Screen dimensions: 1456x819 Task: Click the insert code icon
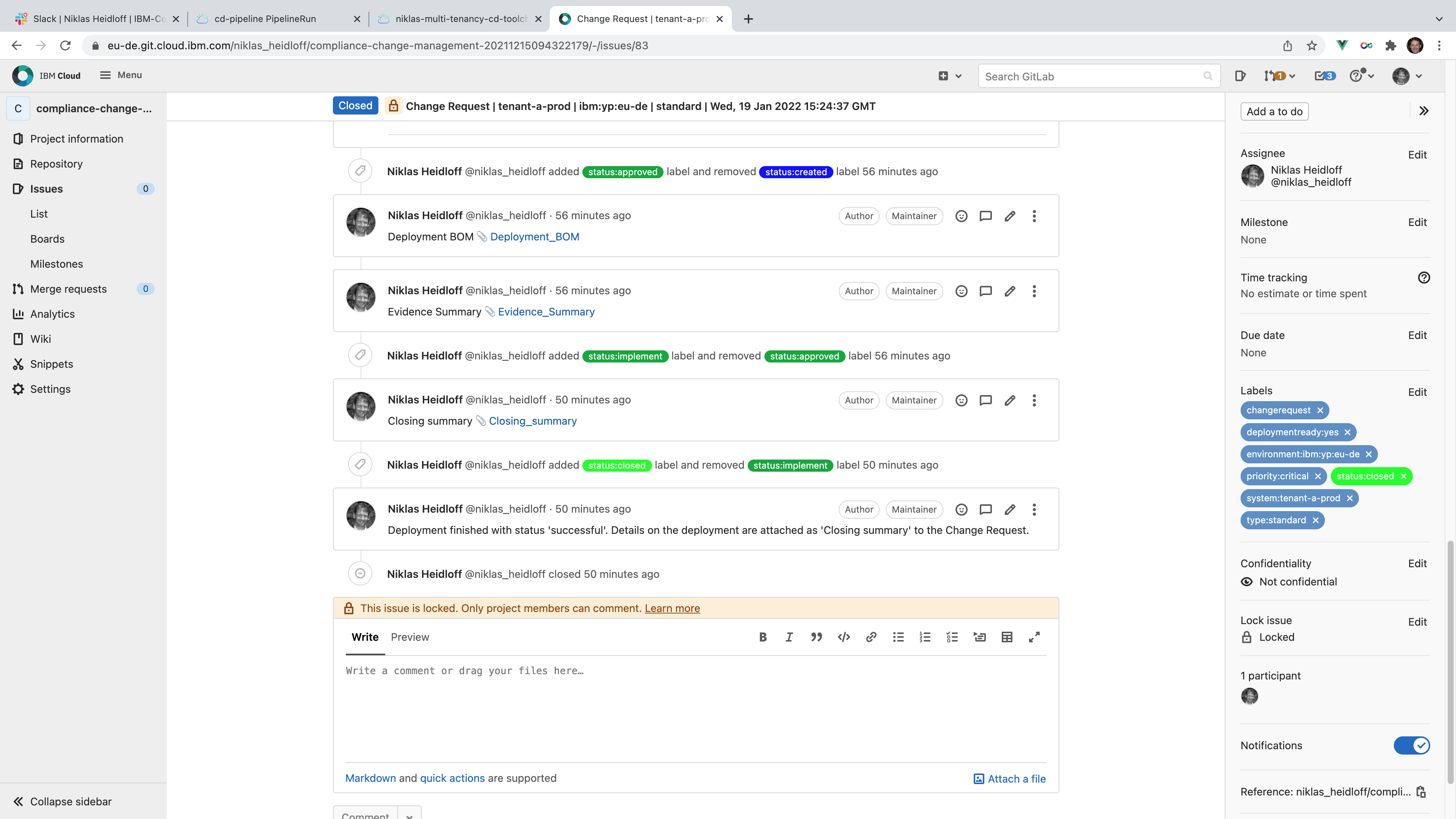click(x=844, y=637)
